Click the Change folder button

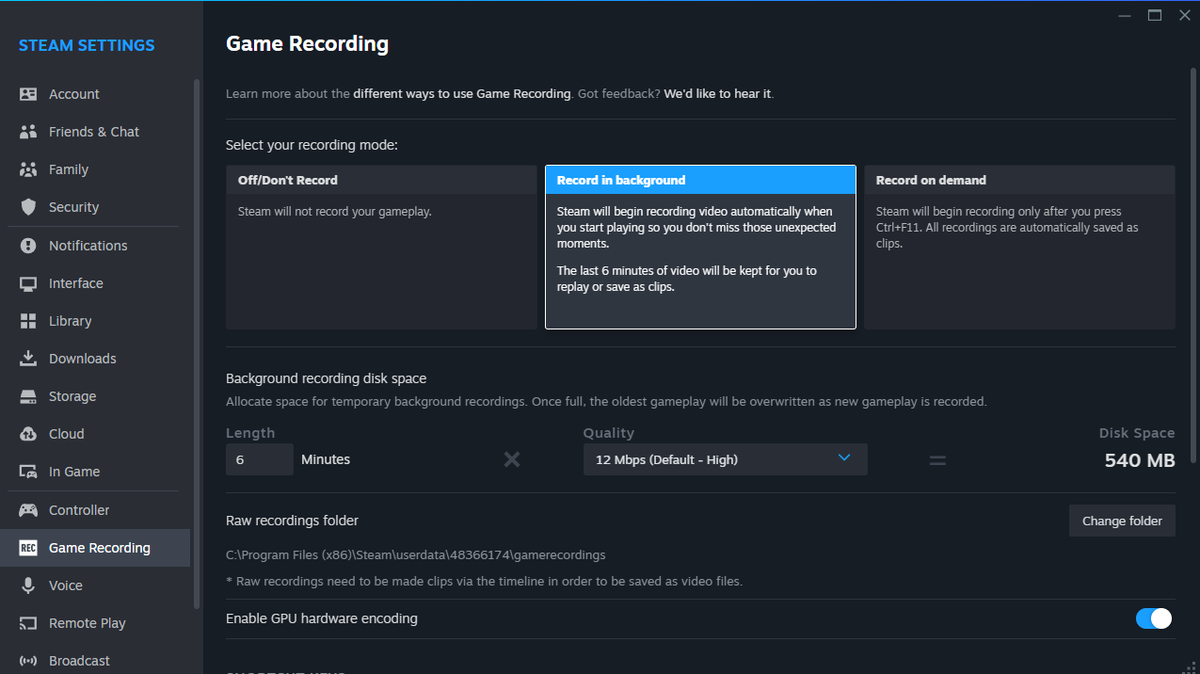click(1122, 521)
